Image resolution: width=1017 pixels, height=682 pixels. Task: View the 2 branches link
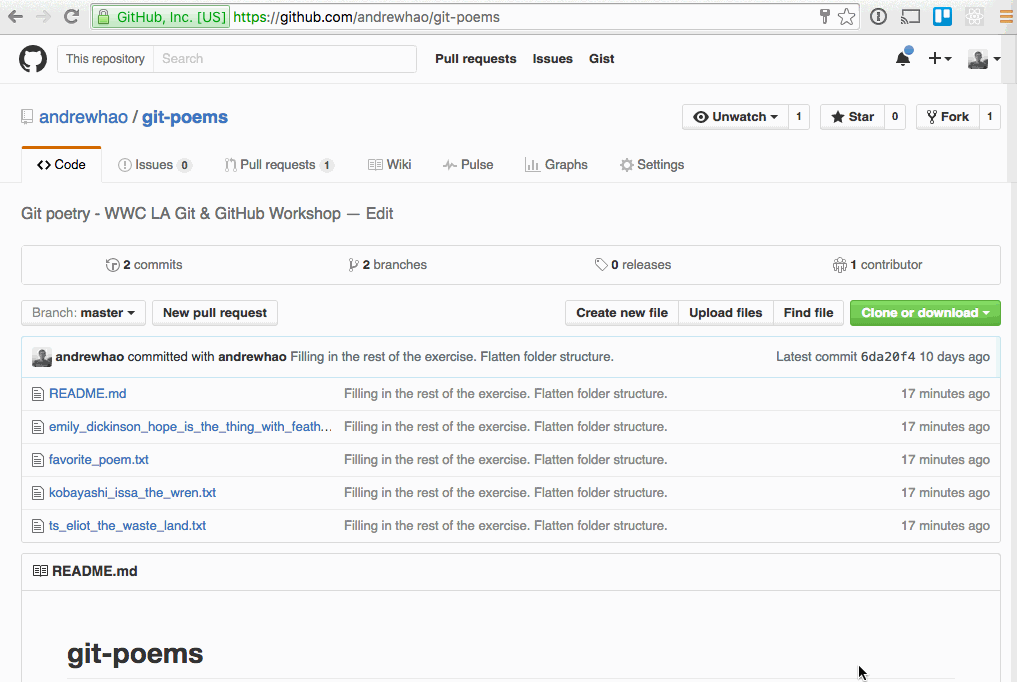(387, 265)
